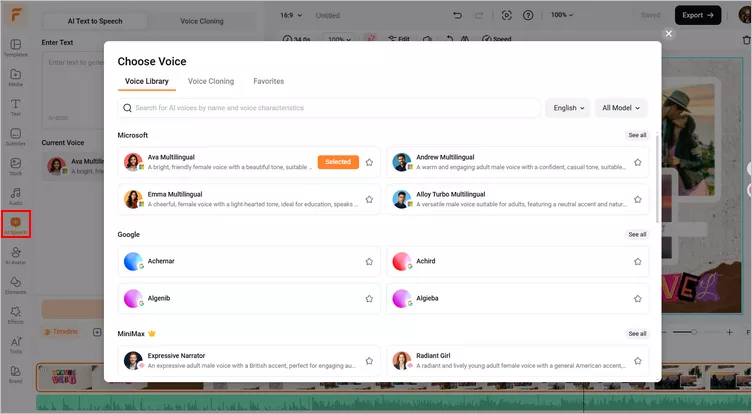Click the Enter Text area in left panel
Image resolution: width=752 pixels, height=414 pixels.
[x=73, y=89]
